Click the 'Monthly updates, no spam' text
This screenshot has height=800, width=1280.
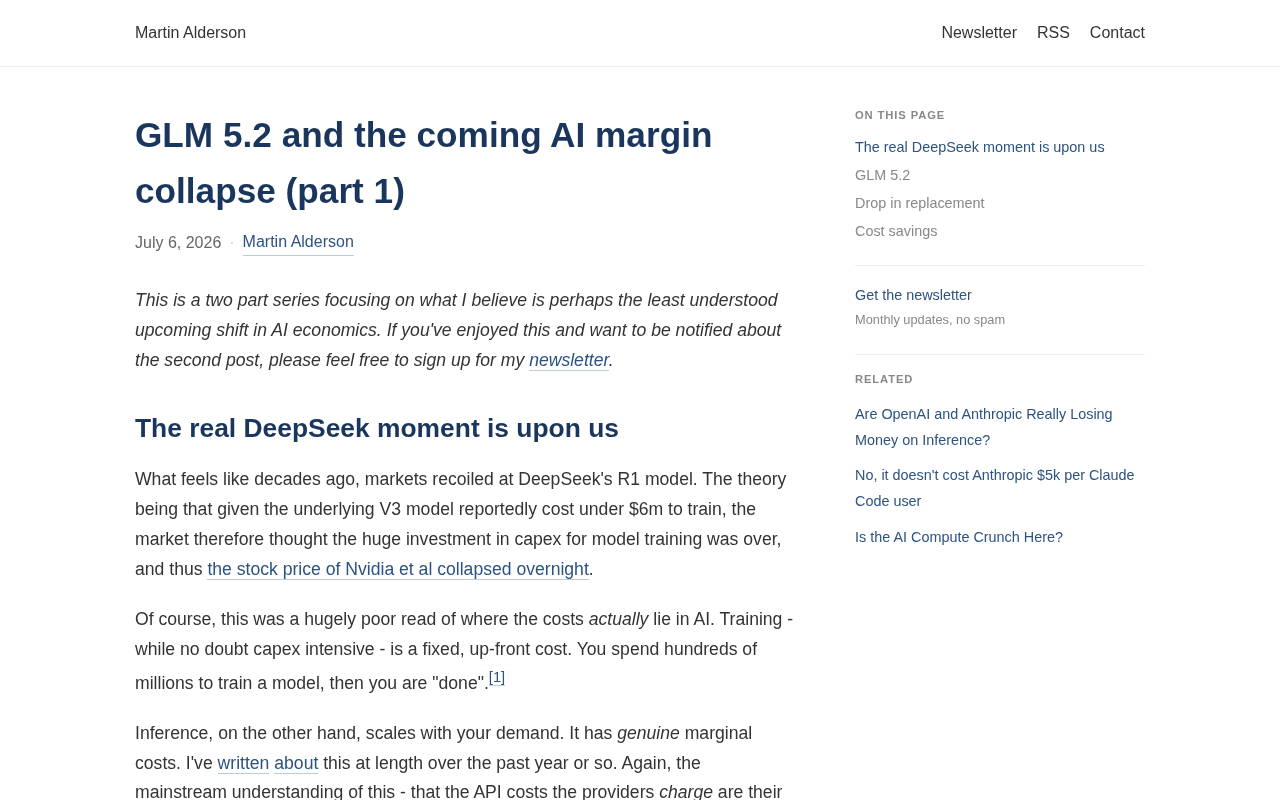(930, 320)
